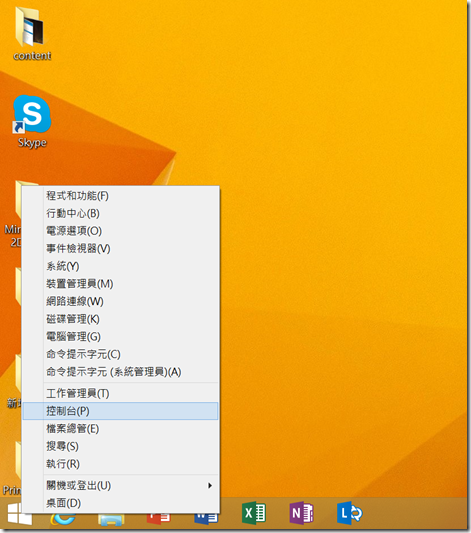This screenshot has height=533, width=471.
Task: Open 命令提示字元(C) from the menu
Action: pos(120,354)
